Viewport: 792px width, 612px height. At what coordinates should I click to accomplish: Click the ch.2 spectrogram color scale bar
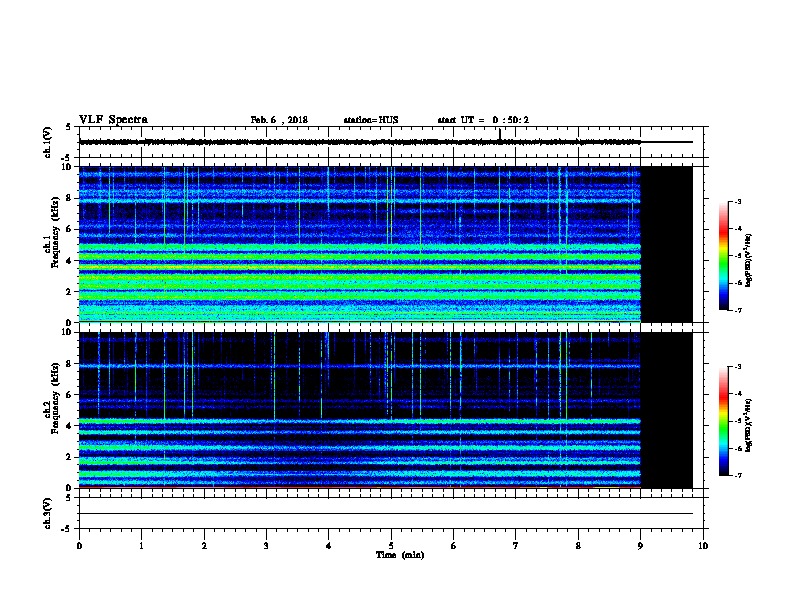click(723, 421)
